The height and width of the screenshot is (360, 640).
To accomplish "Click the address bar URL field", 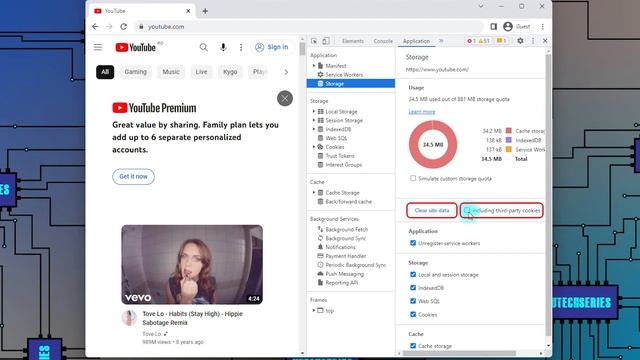I will pos(308,27).
